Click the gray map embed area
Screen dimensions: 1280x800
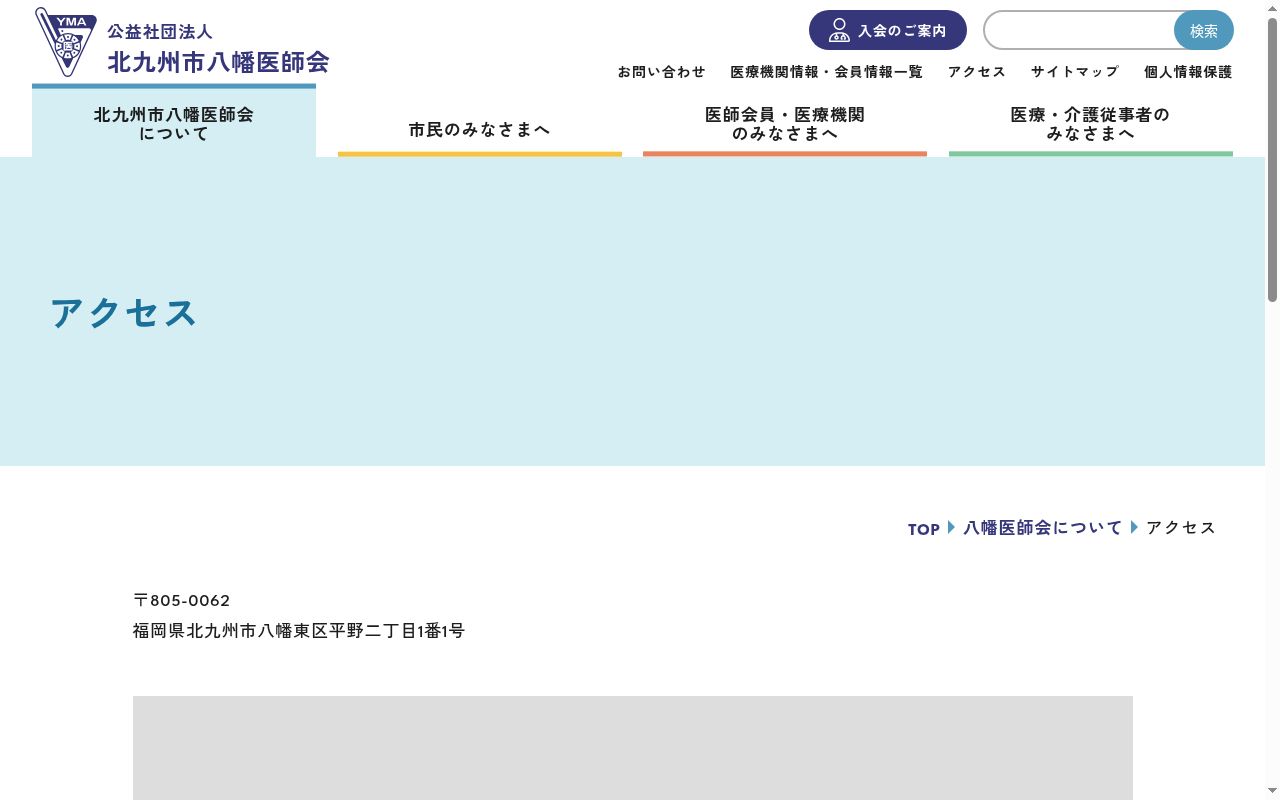tap(633, 748)
